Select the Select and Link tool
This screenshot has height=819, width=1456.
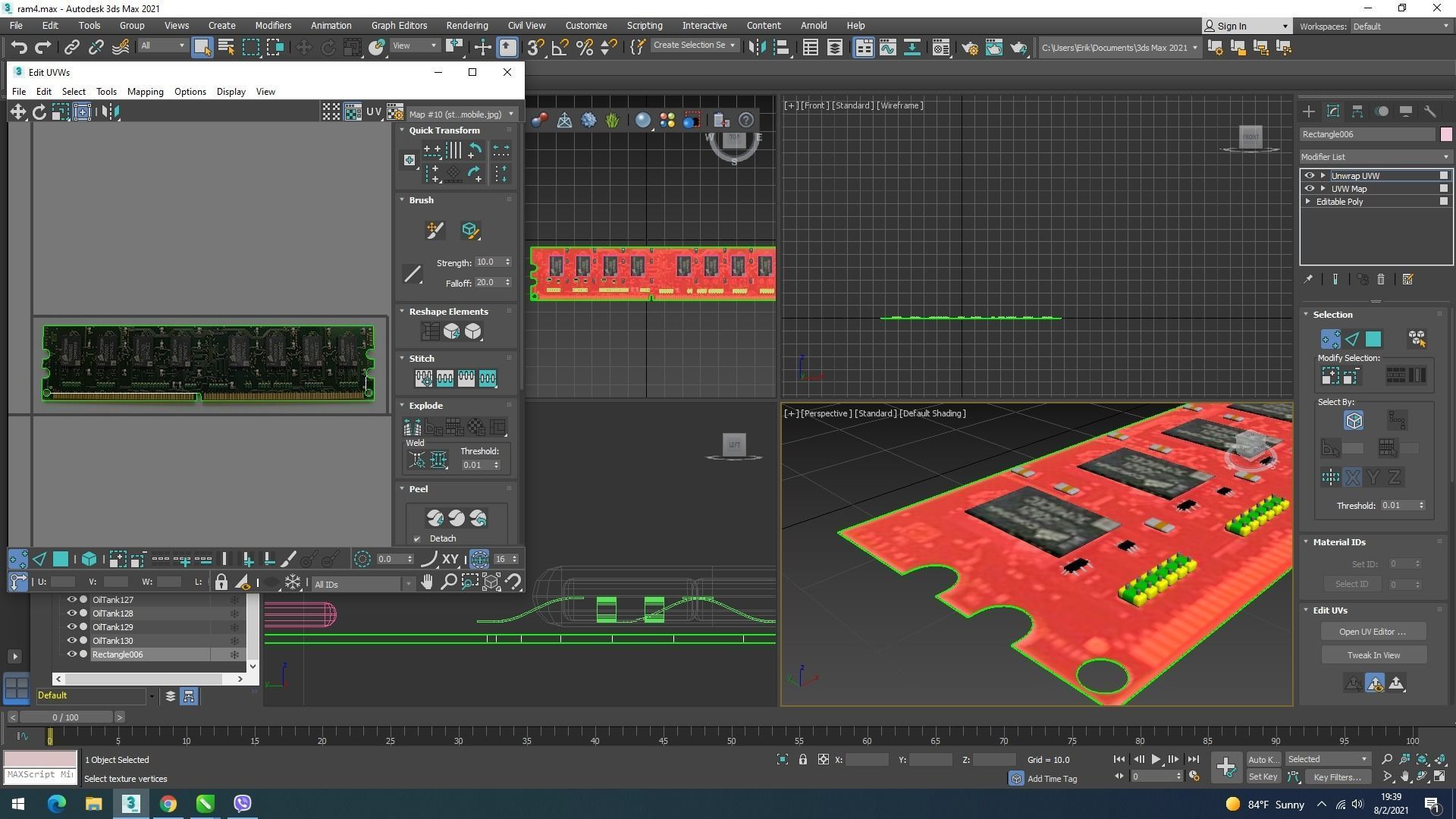(x=71, y=47)
